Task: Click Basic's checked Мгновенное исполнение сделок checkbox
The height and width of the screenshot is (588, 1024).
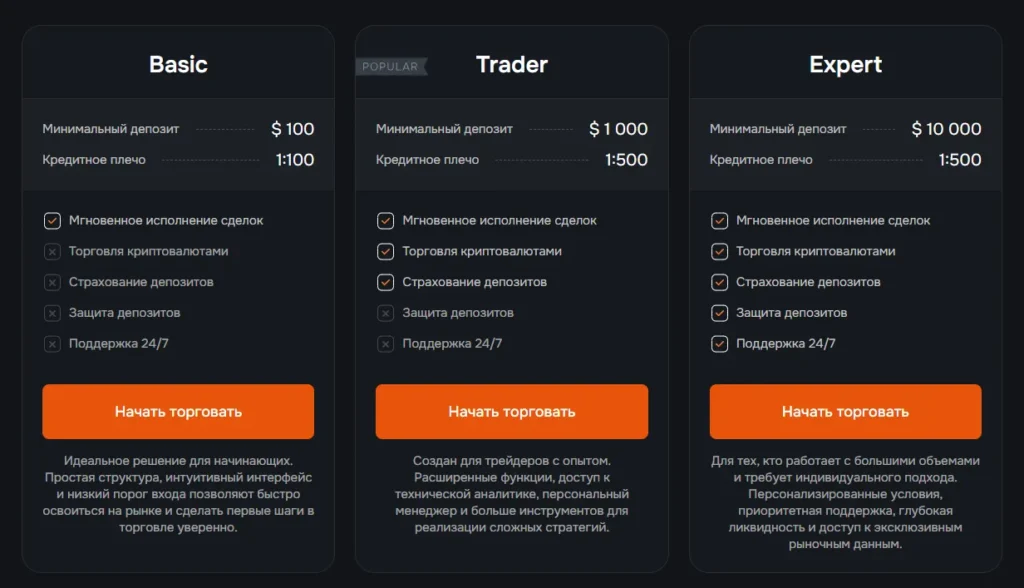Action: click(x=52, y=220)
